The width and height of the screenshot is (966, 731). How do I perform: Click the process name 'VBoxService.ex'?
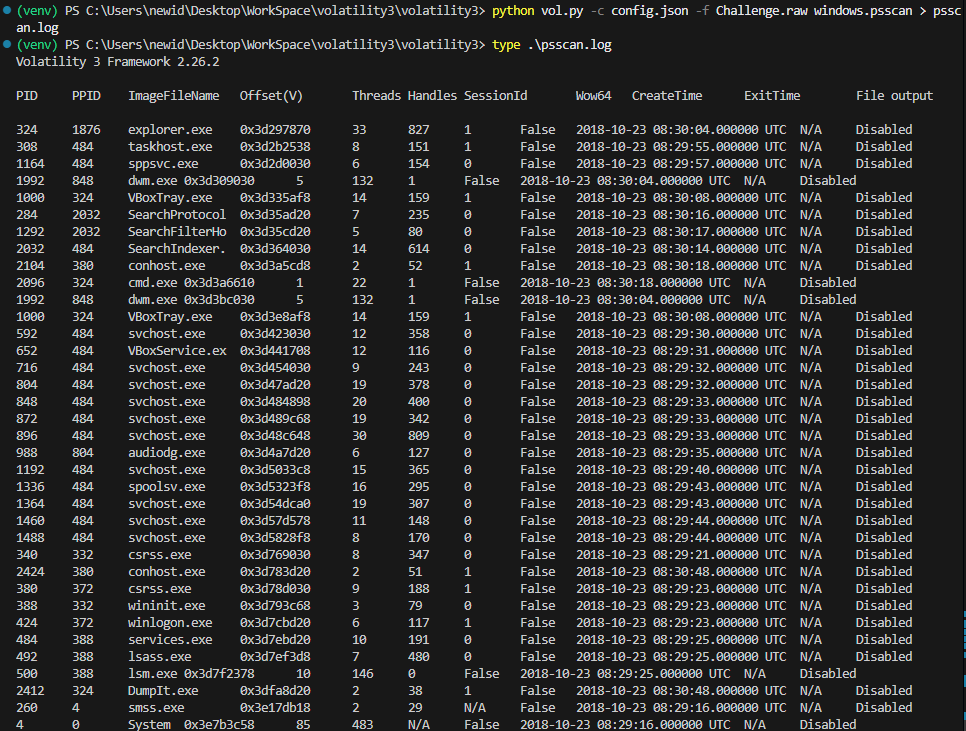[177, 350]
